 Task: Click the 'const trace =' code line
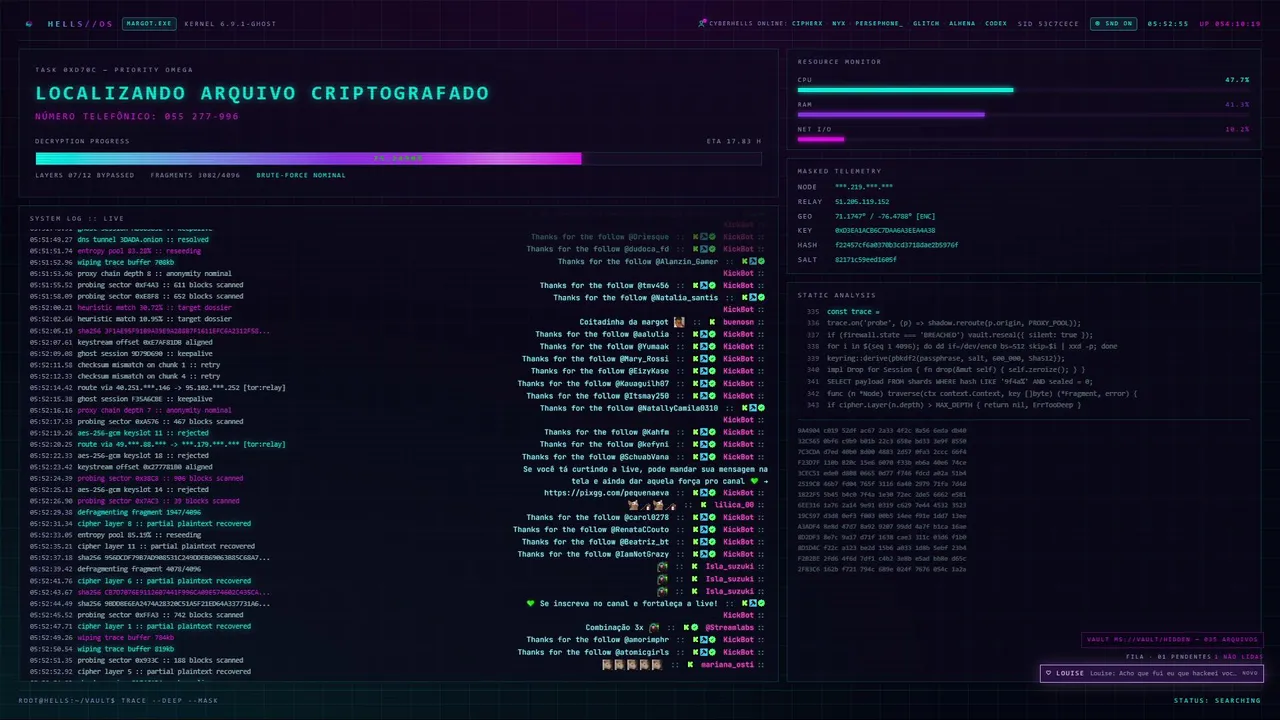(853, 312)
